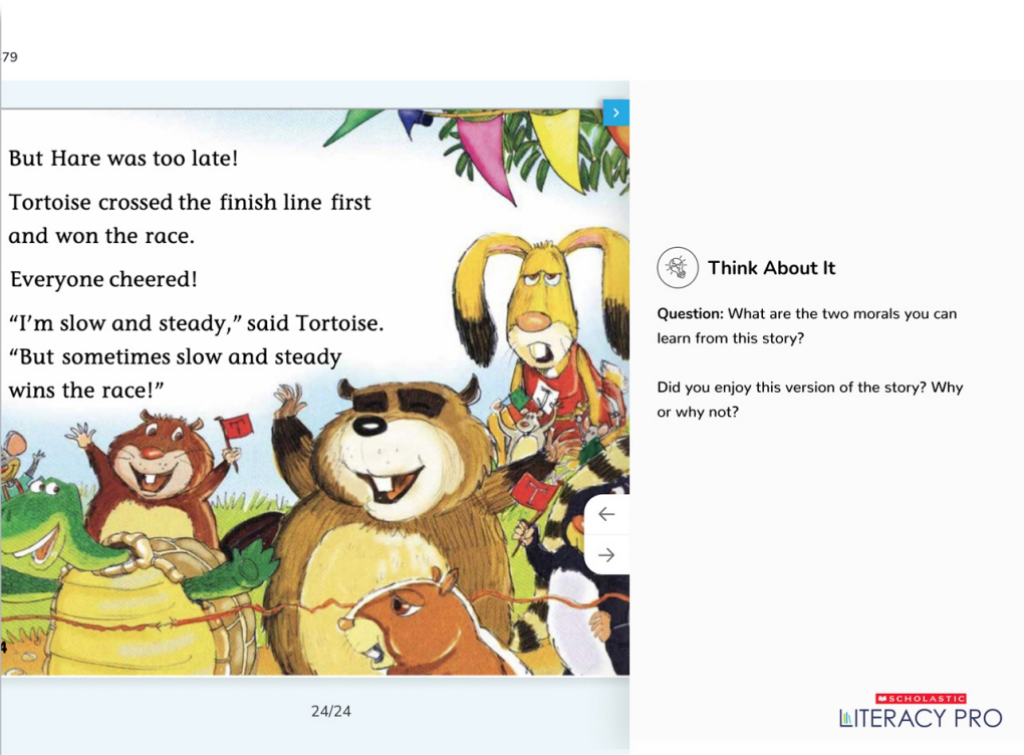Click the "Think About It" heading

(771, 268)
